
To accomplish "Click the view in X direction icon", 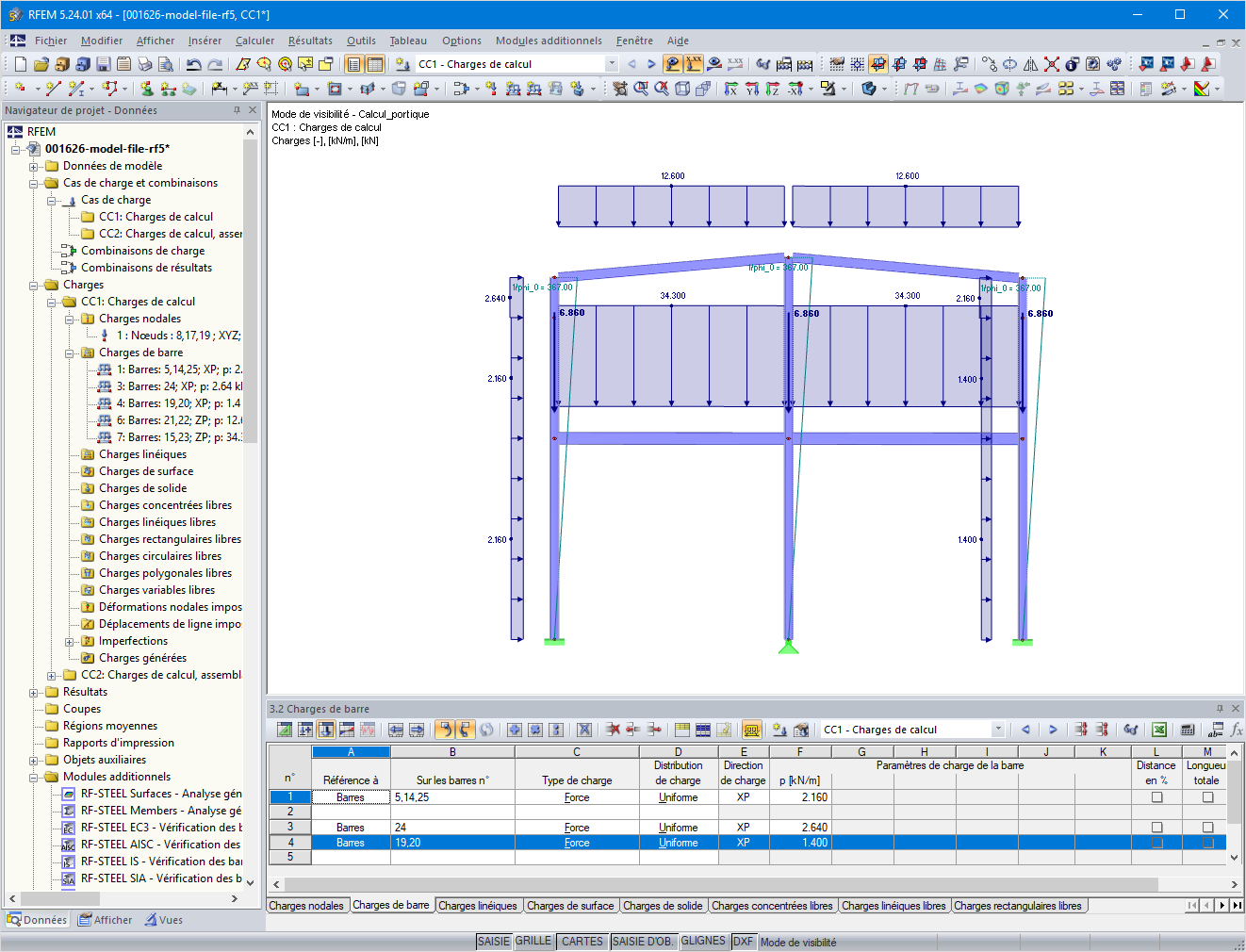I will (731, 89).
